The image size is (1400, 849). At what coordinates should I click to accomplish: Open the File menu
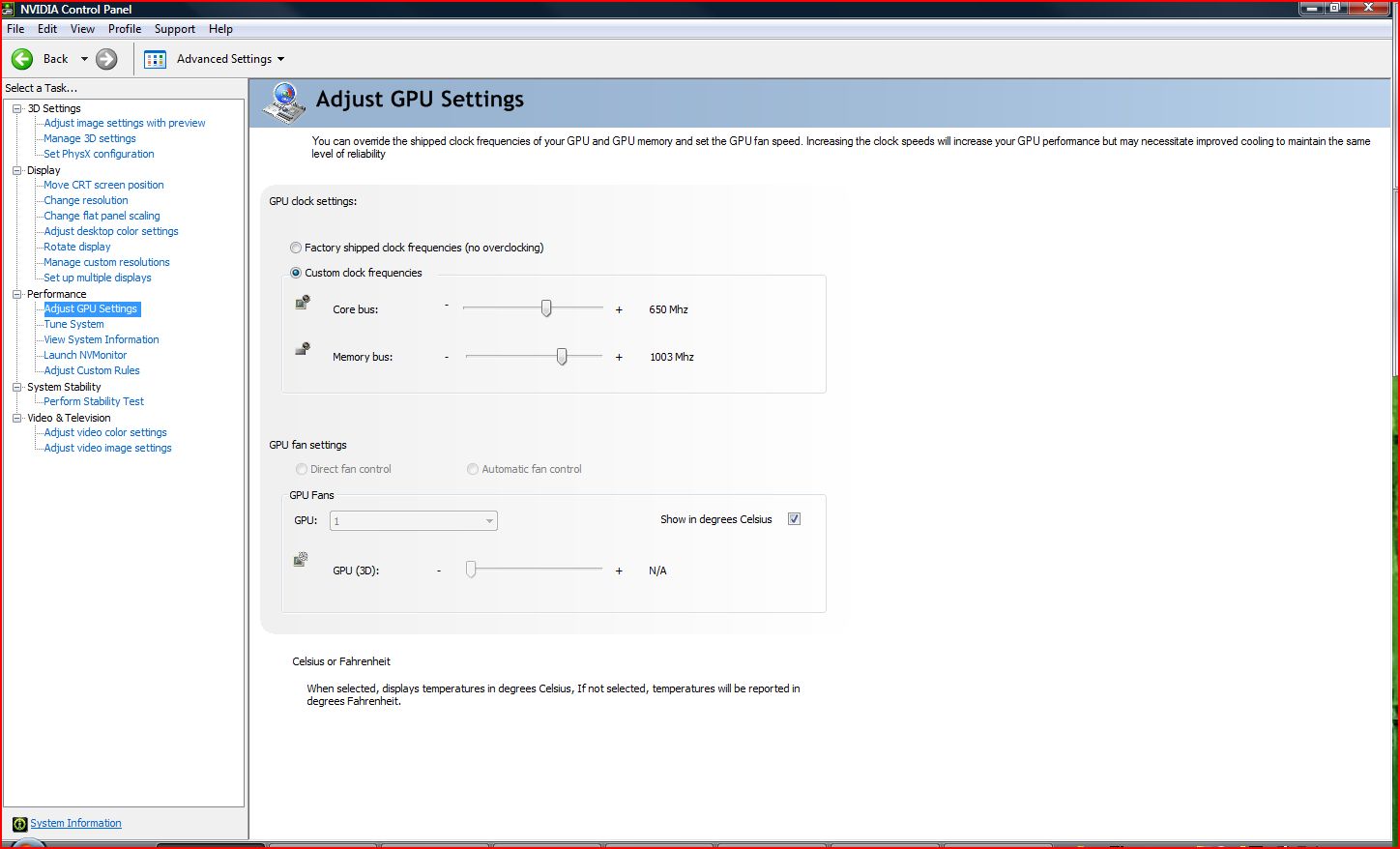(15, 29)
